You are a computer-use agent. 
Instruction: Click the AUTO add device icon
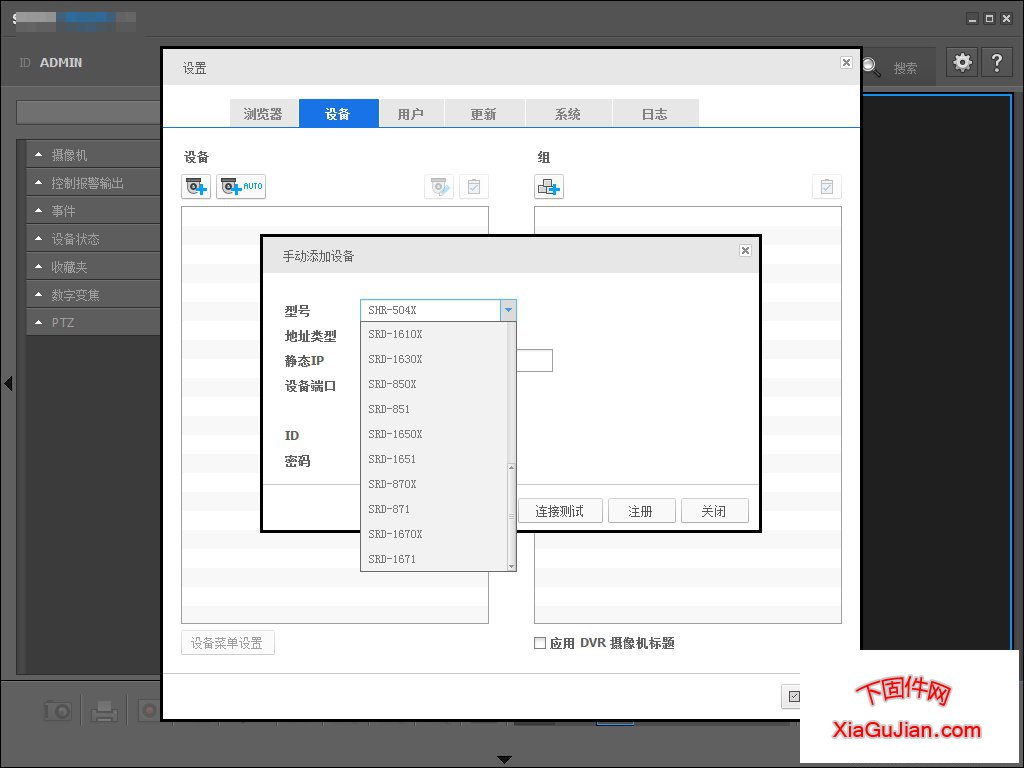241,187
